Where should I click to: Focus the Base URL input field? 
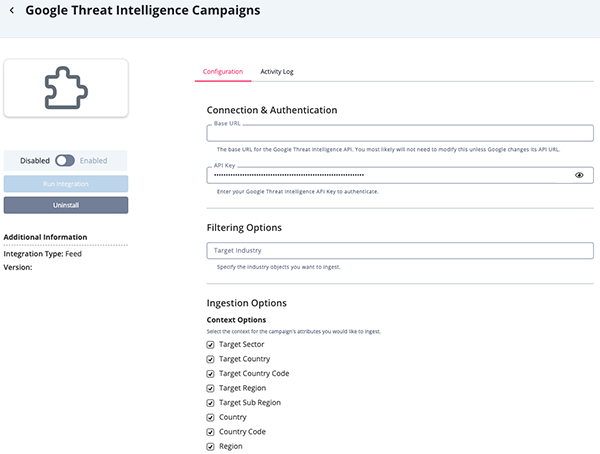point(400,133)
